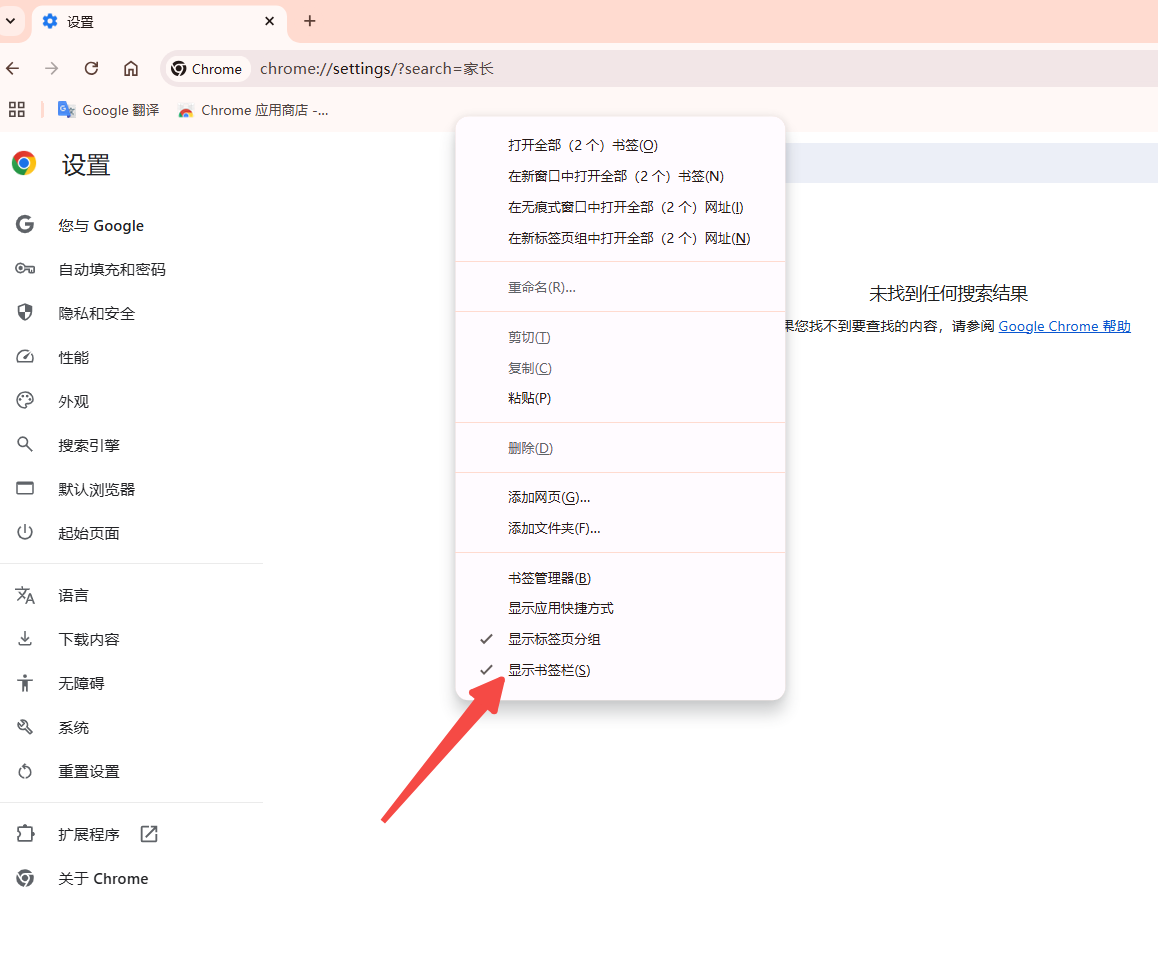Choose 在新窗口中打开全部 书签 menu entry
Viewport: 1158px width, 964px height.
click(x=620, y=176)
